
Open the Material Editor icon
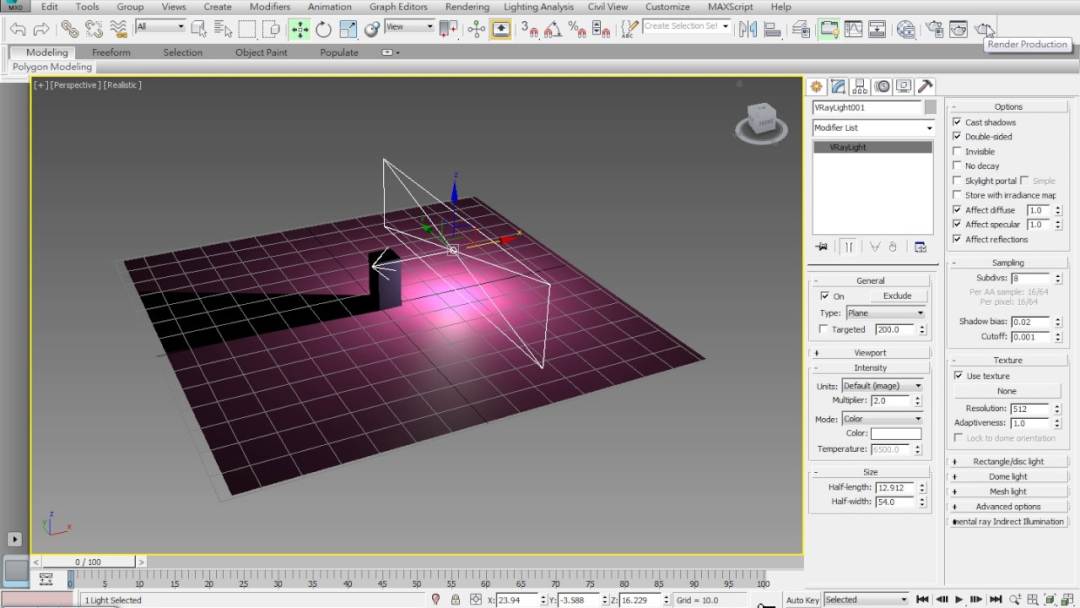pyautogui.click(x=906, y=29)
